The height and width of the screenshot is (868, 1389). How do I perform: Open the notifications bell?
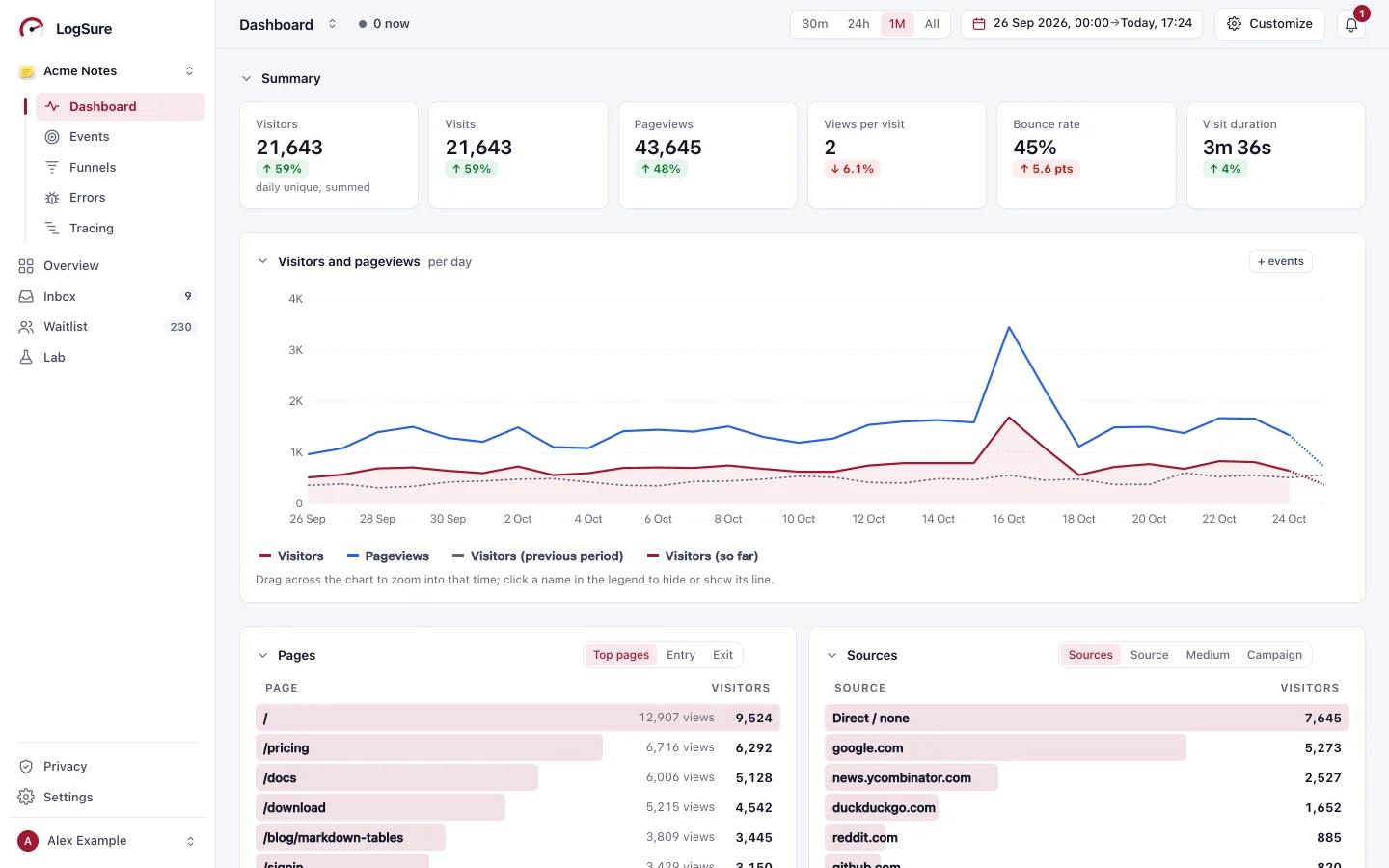(x=1351, y=24)
